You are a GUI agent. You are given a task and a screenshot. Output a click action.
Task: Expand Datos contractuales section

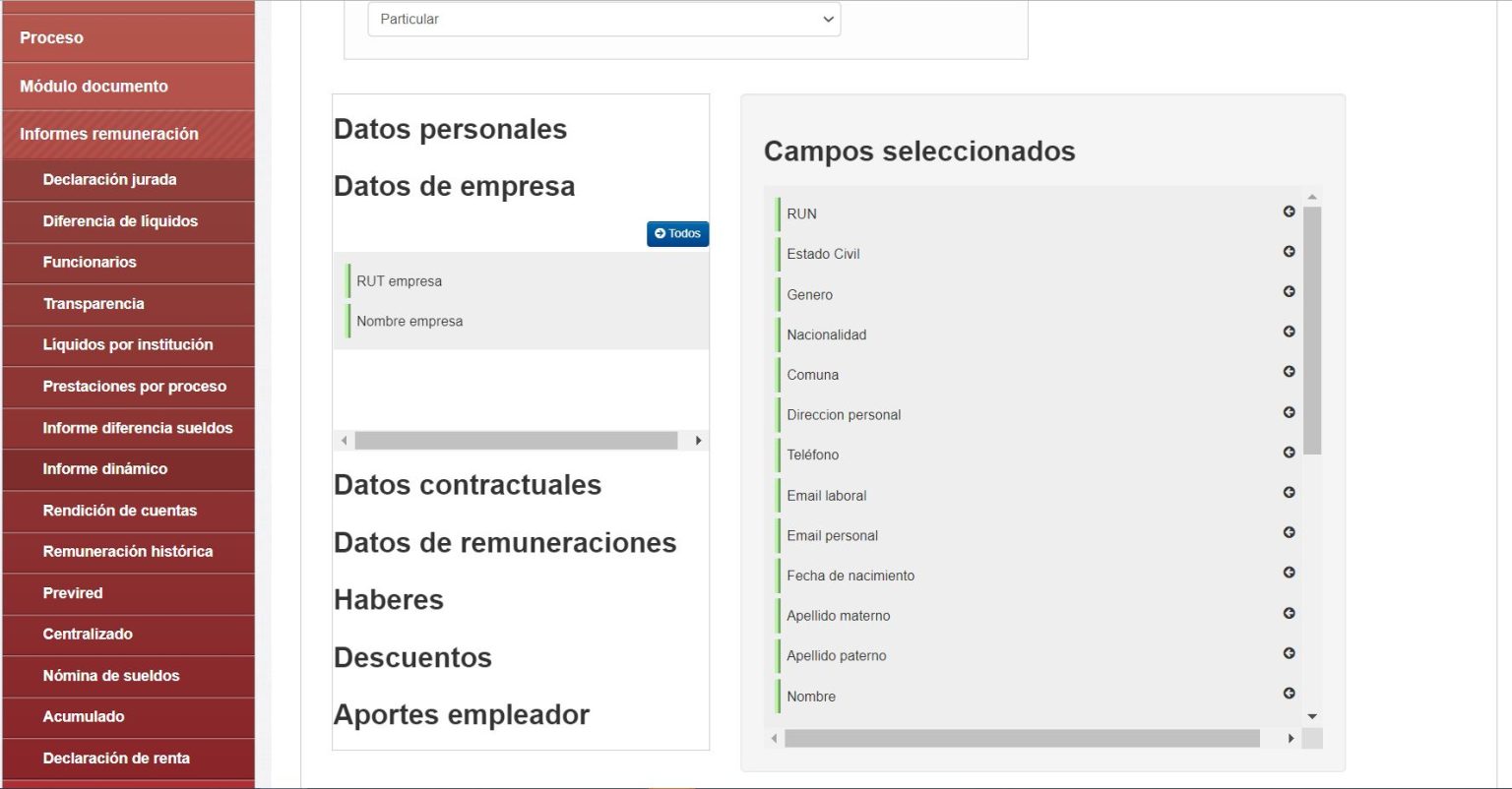pyautogui.click(x=468, y=485)
